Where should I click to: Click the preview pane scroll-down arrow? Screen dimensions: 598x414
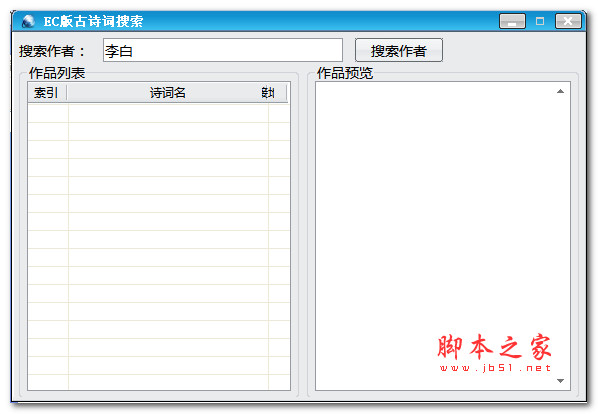pyautogui.click(x=560, y=380)
